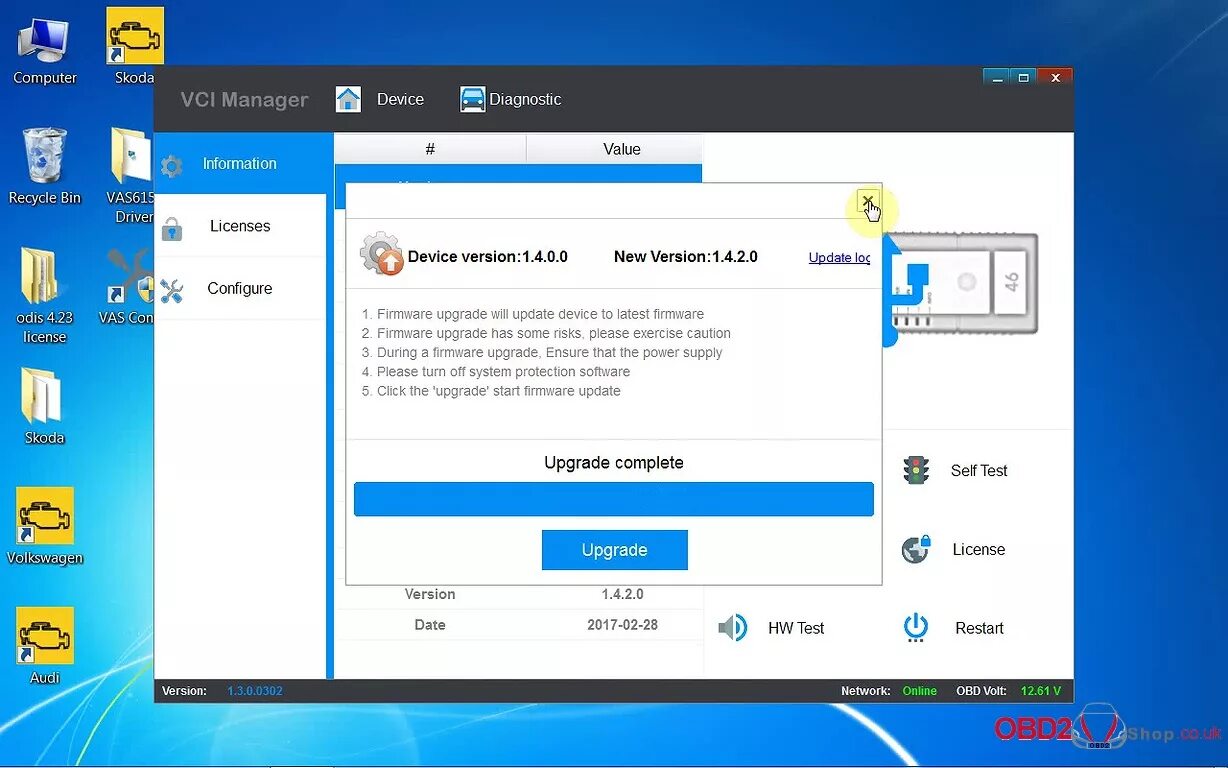Click the '12.61 V' OBD voltage value
The width and height of the screenshot is (1228, 768).
tap(1041, 691)
